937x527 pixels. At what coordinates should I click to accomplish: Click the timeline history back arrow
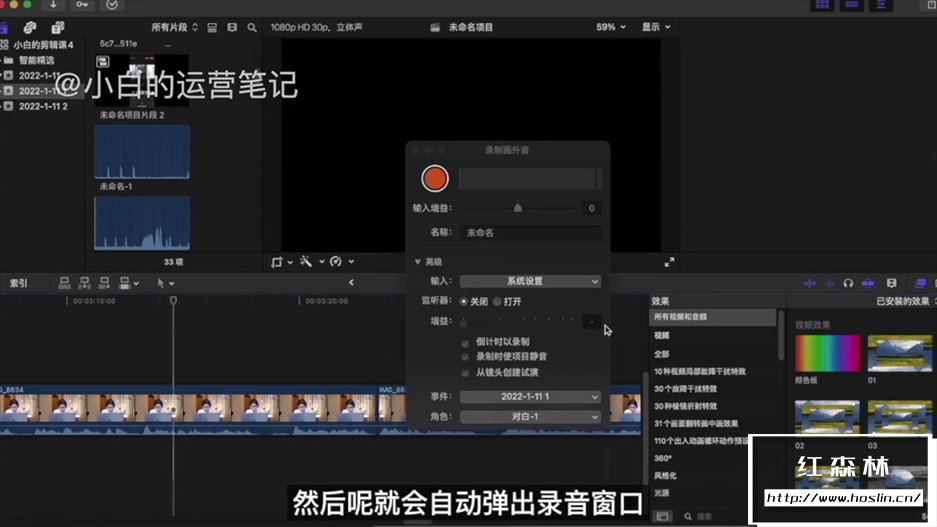351,283
